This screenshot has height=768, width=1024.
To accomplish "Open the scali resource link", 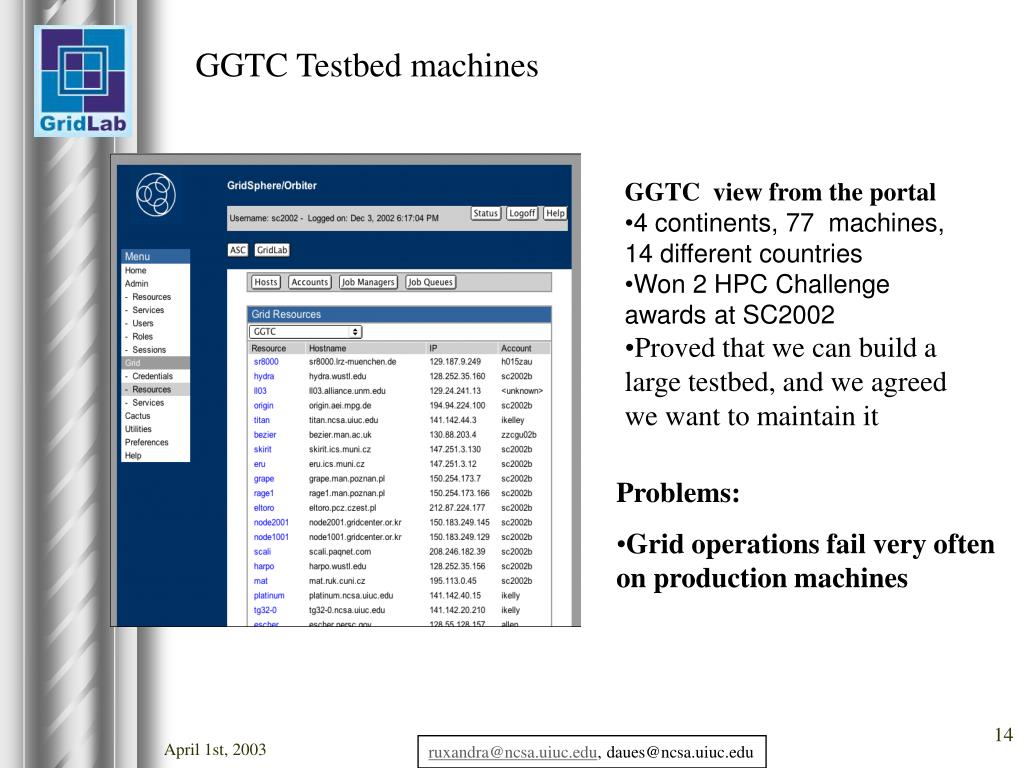I will tap(262, 552).
